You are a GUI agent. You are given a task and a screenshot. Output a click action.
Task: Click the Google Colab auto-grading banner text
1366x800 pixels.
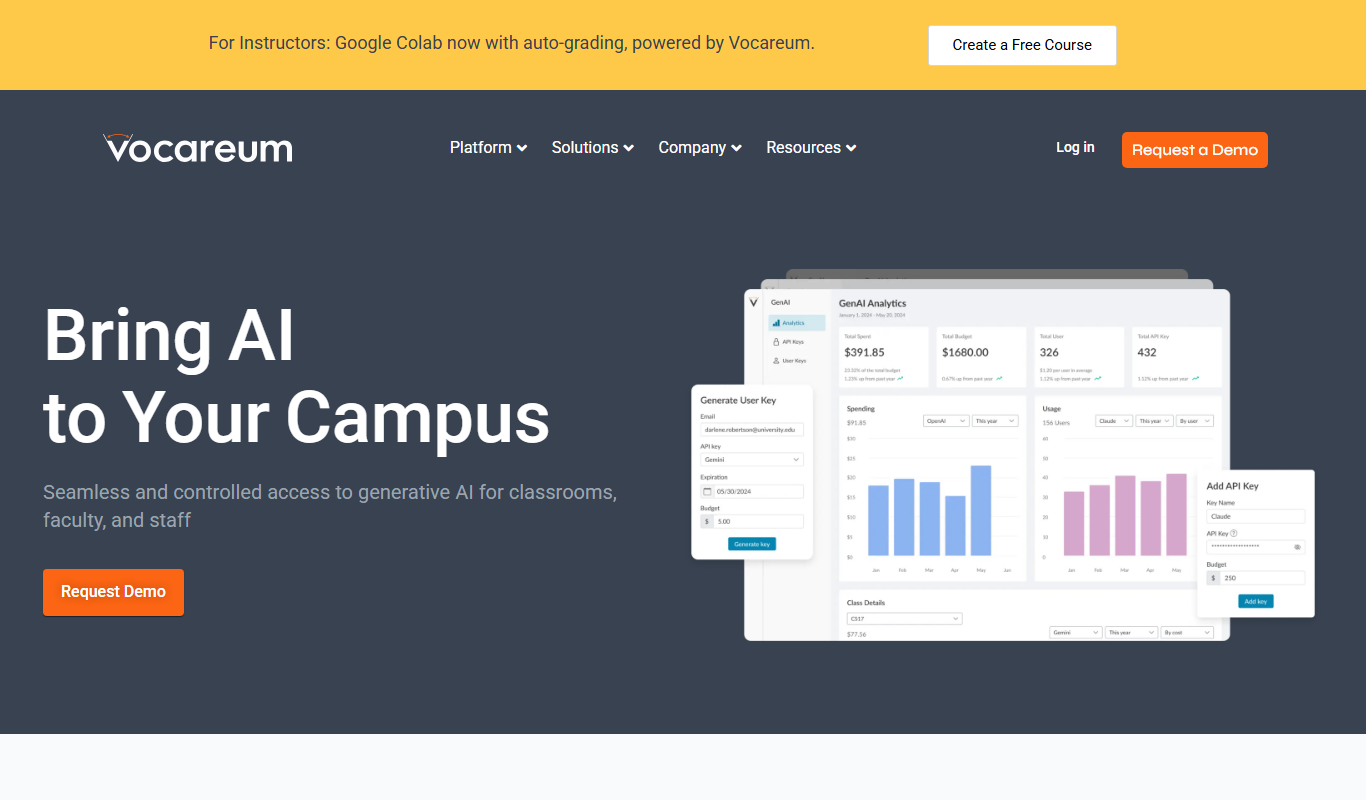tap(512, 43)
